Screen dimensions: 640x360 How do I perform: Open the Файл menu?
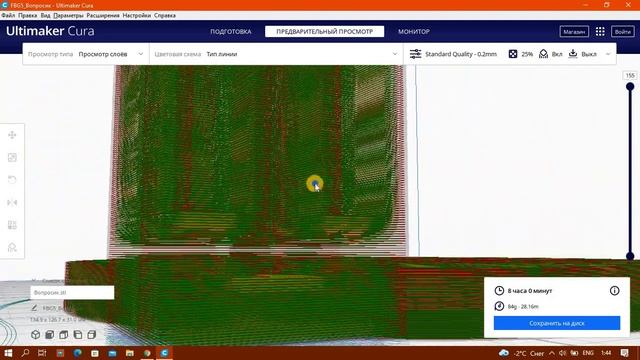click(x=8, y=16)
